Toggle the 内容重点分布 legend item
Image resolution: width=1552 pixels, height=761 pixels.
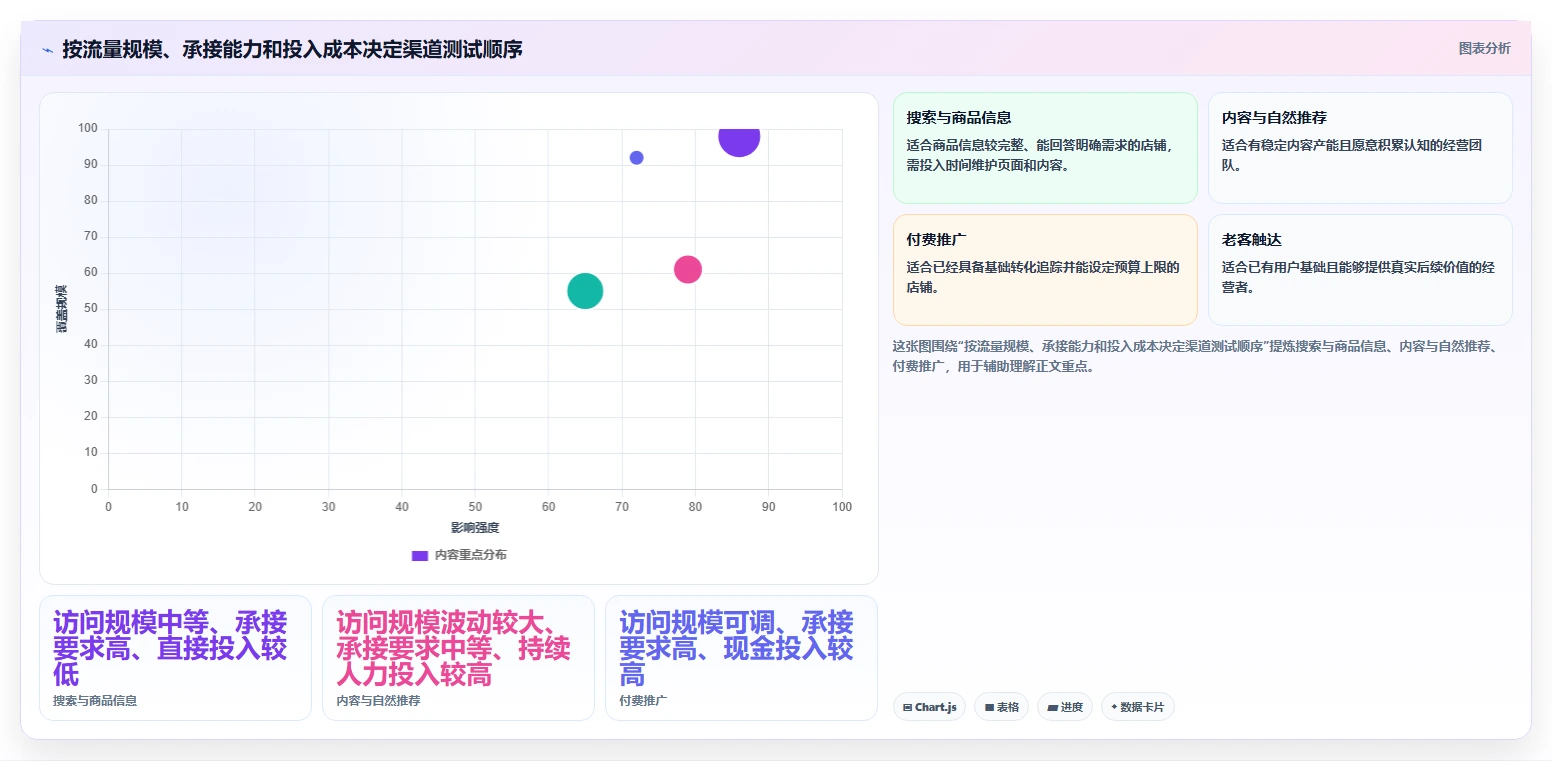(459, 555)
